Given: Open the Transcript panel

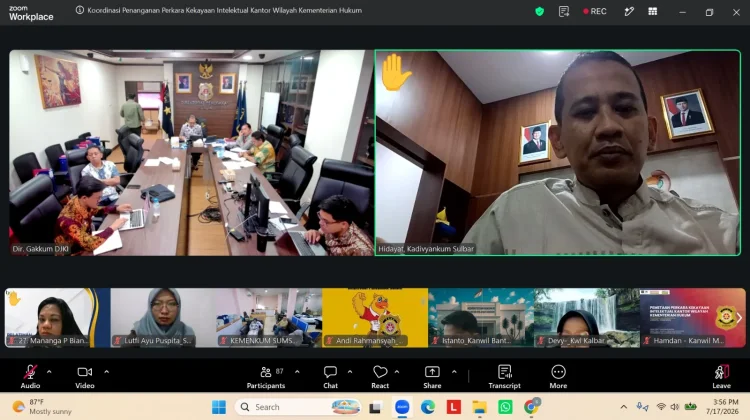Looking at the screenshot, I should [505, 376].
